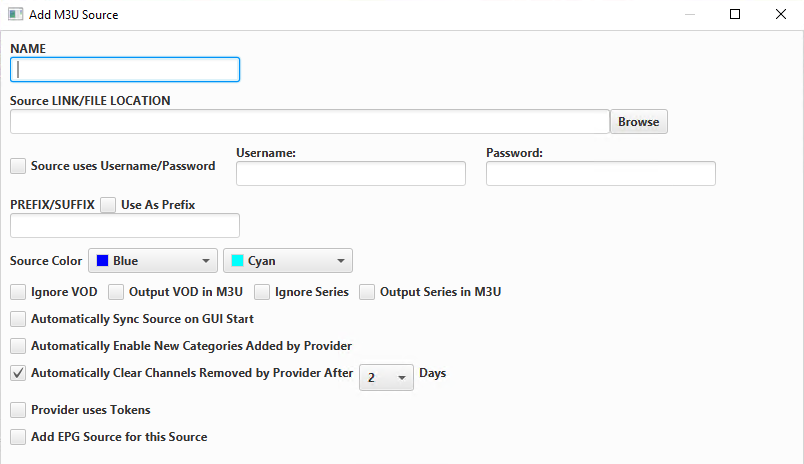This screenshot has height=464, width=804.
Task: Focus the NAME text field
Action: tap(125, 70)
